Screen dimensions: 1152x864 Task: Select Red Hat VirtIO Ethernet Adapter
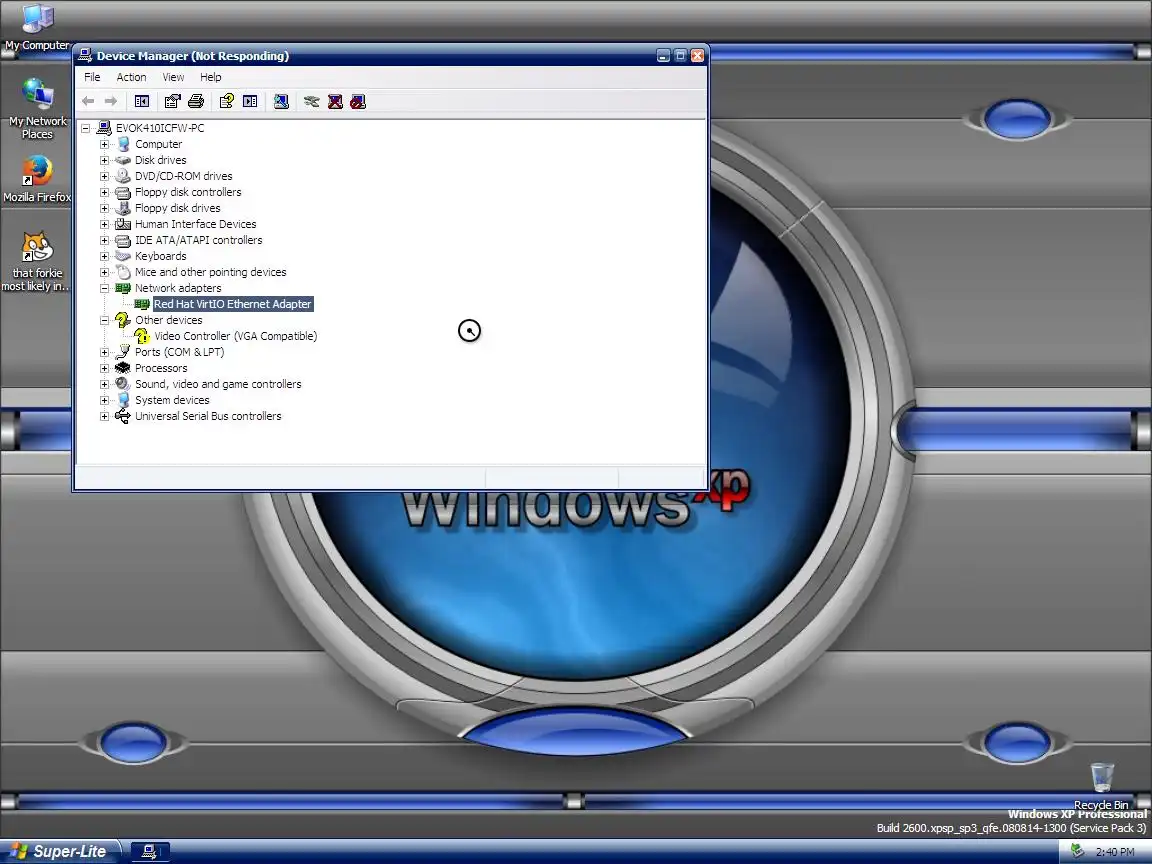coord(233,304)
